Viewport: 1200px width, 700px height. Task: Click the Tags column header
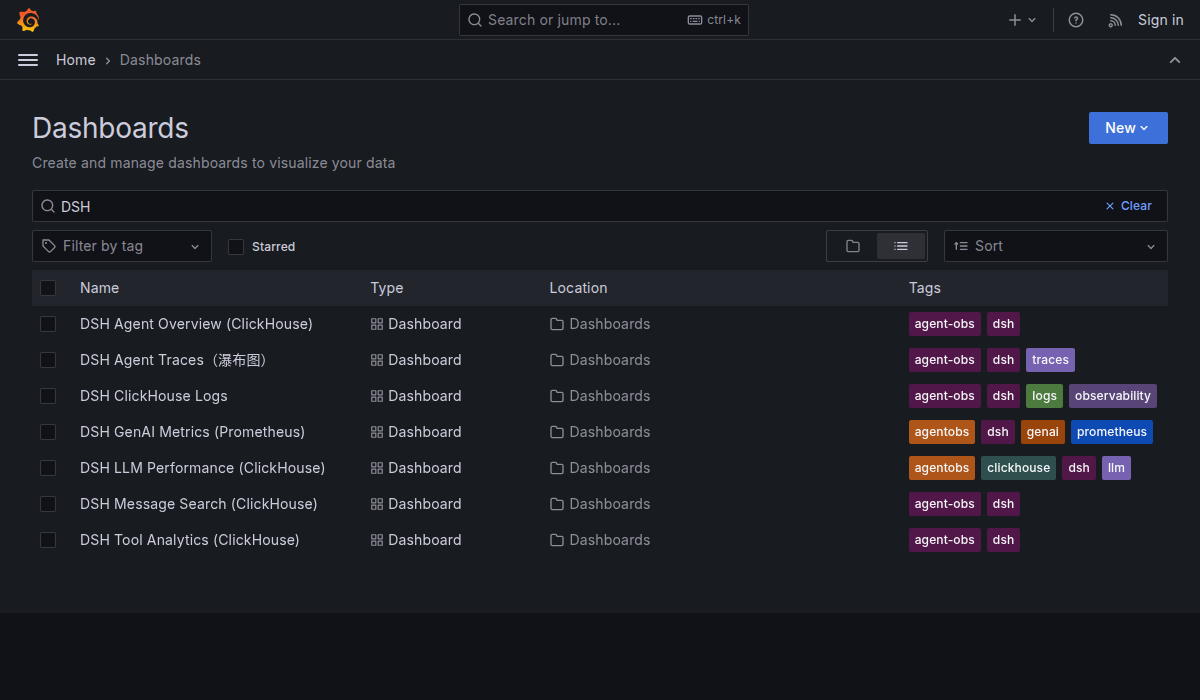925,288
